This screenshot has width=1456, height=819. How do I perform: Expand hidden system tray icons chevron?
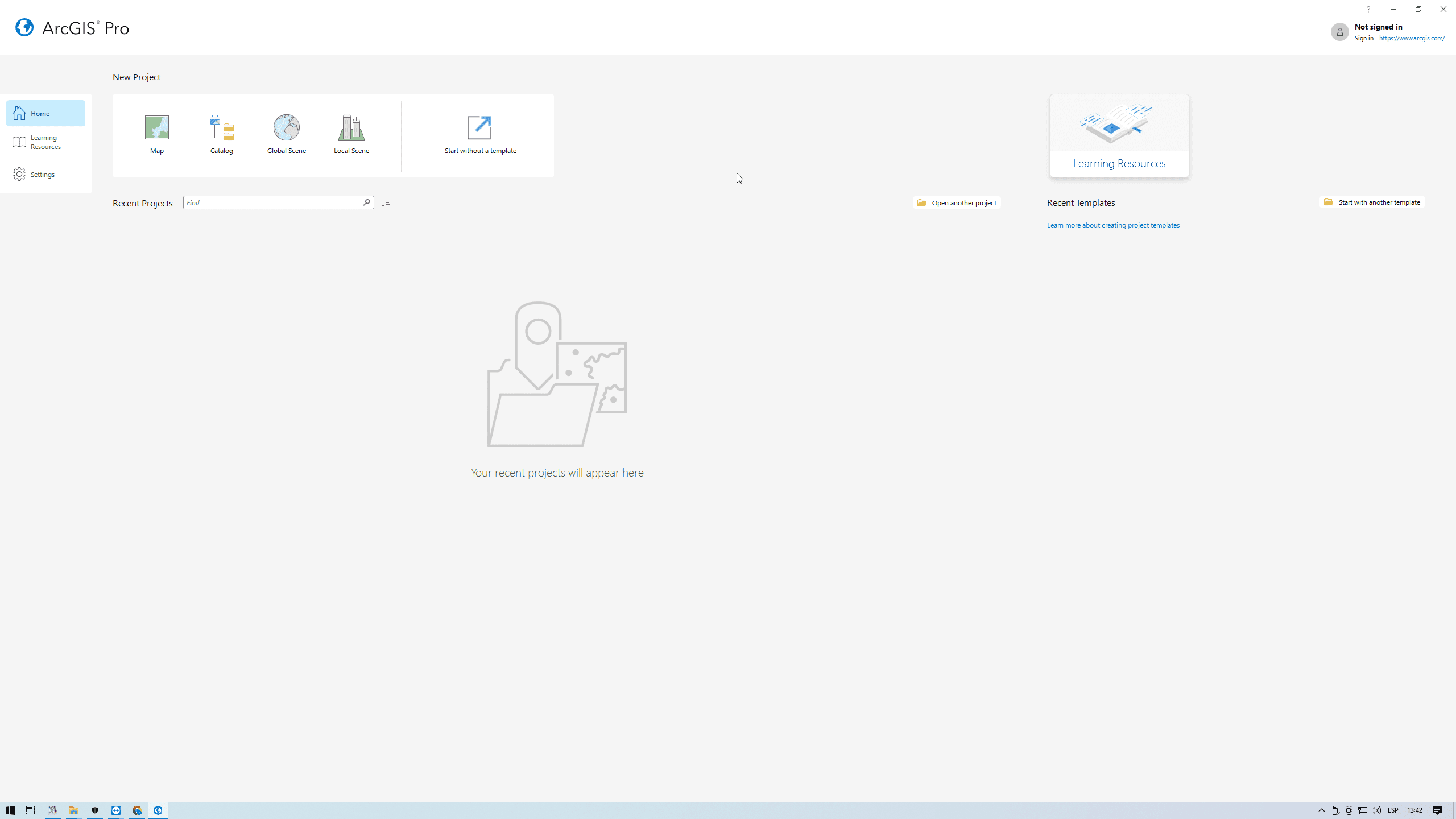pyautogui.click(x=1322, y=810)
